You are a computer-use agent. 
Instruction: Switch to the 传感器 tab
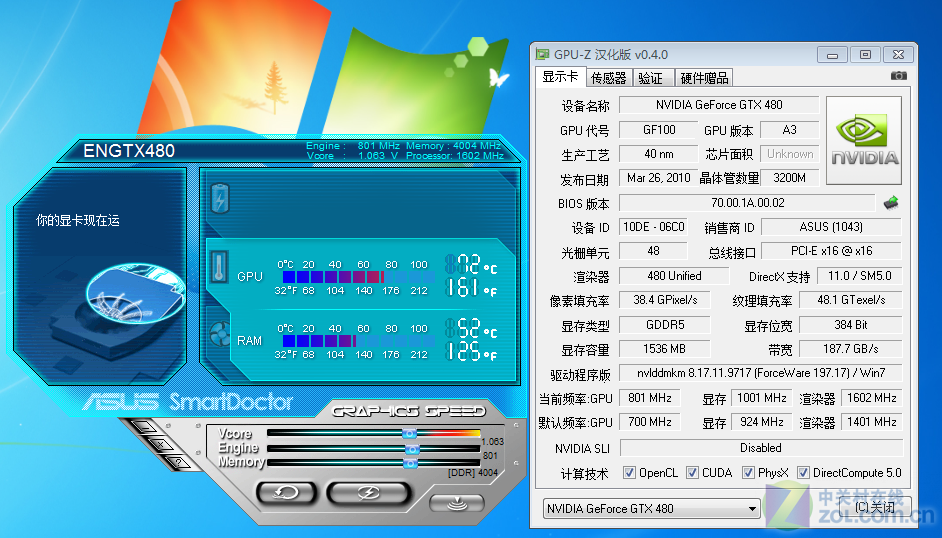(x=609, y=78)
